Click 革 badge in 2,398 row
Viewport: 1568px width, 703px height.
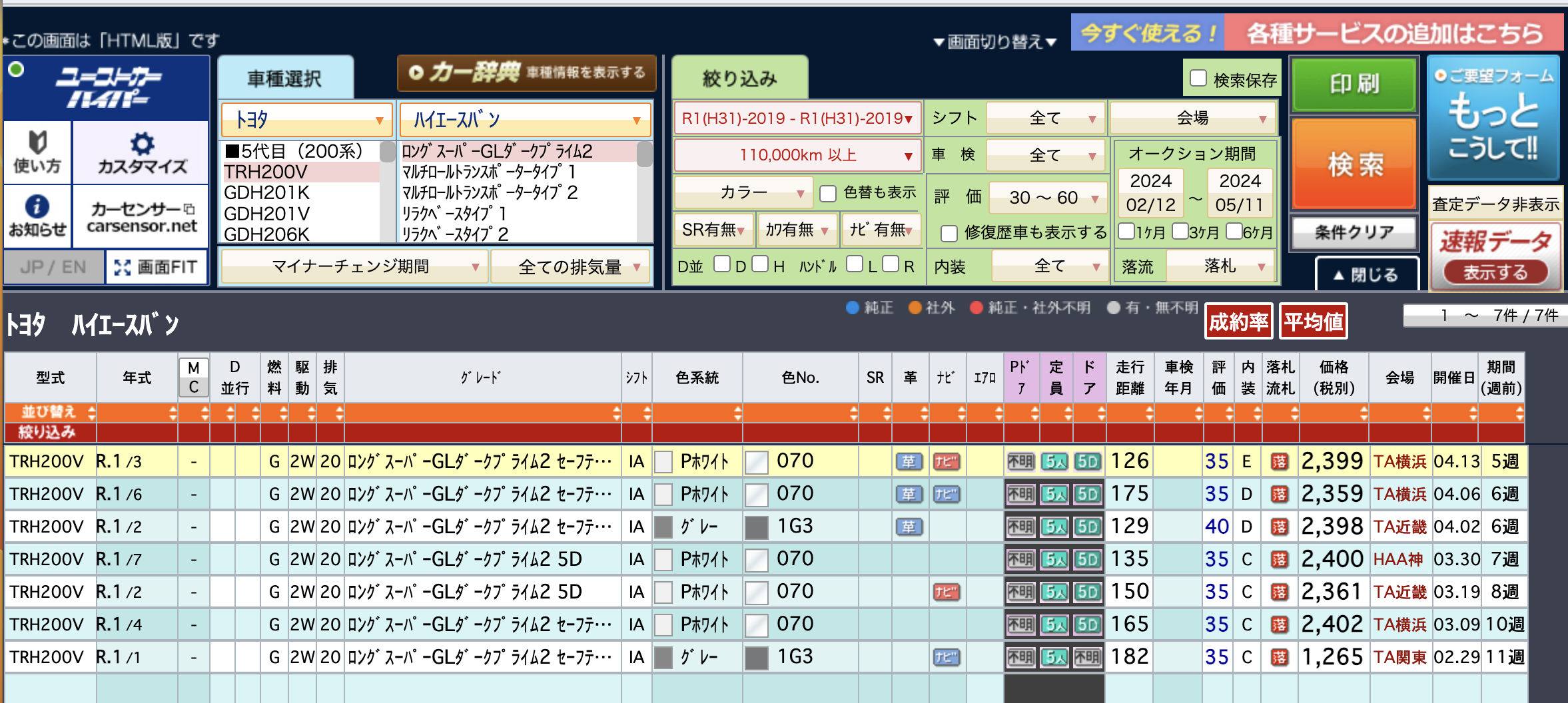coord(909,527)
